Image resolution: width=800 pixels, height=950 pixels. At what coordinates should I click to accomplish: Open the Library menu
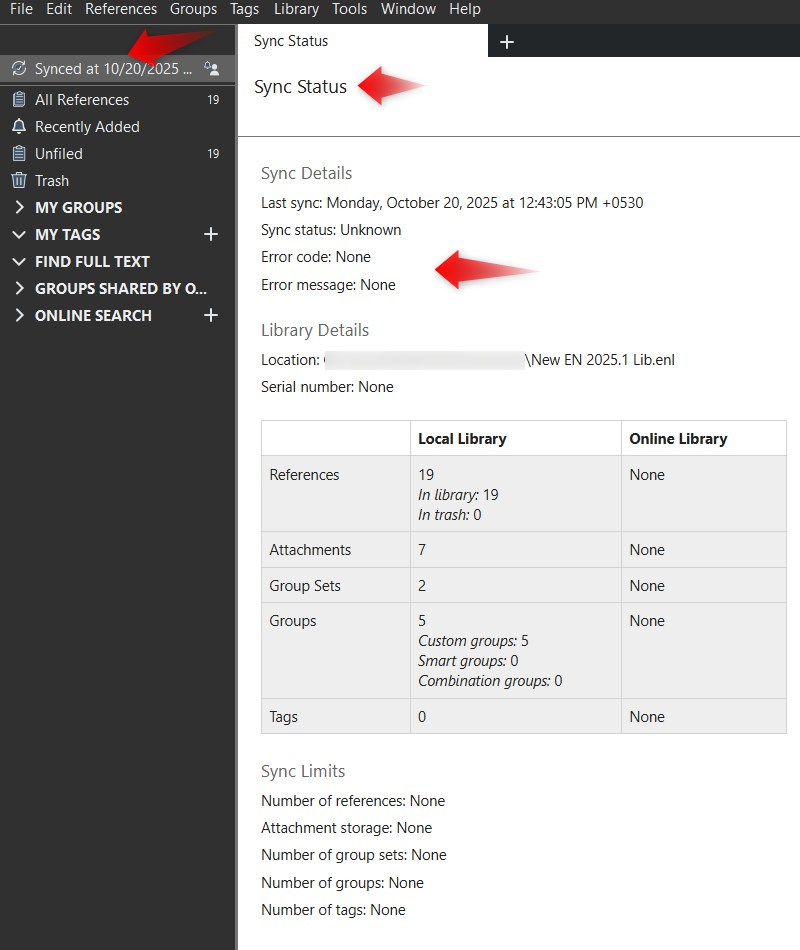click(296, 9)
